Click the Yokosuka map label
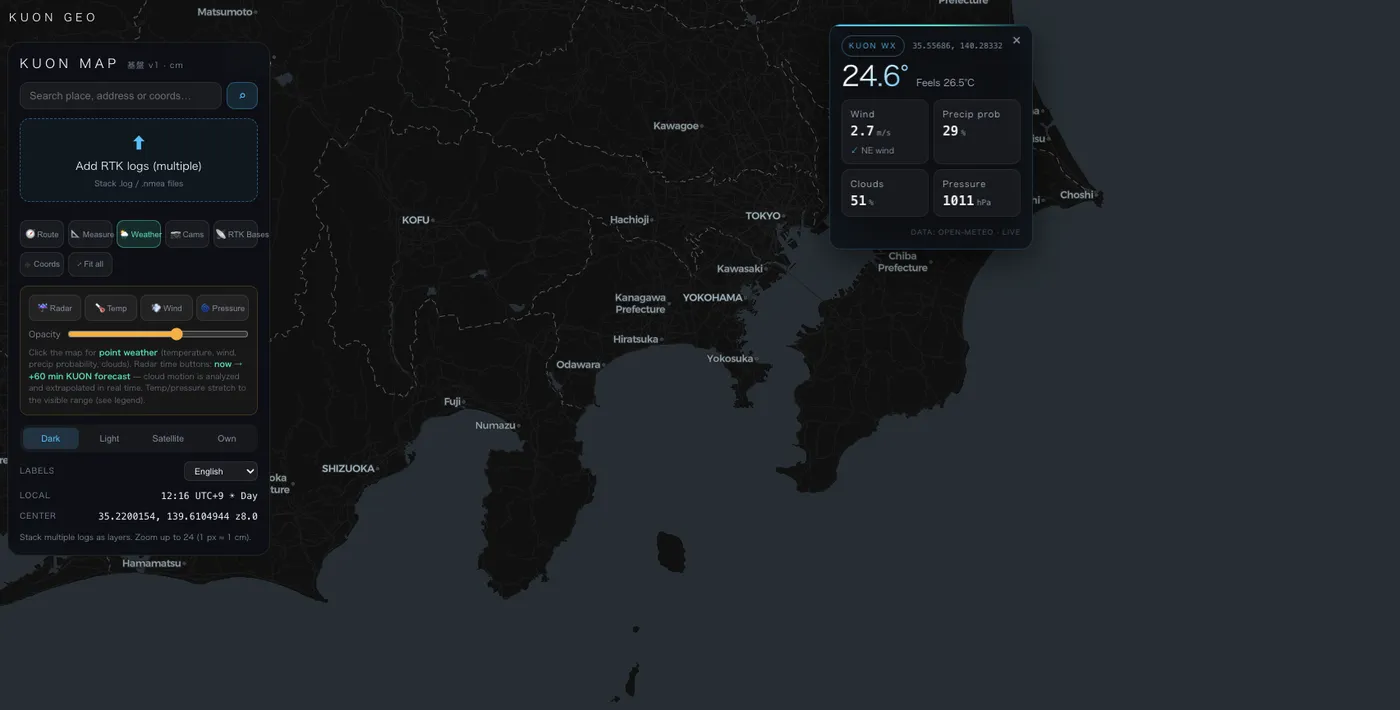 click(730, 359)
